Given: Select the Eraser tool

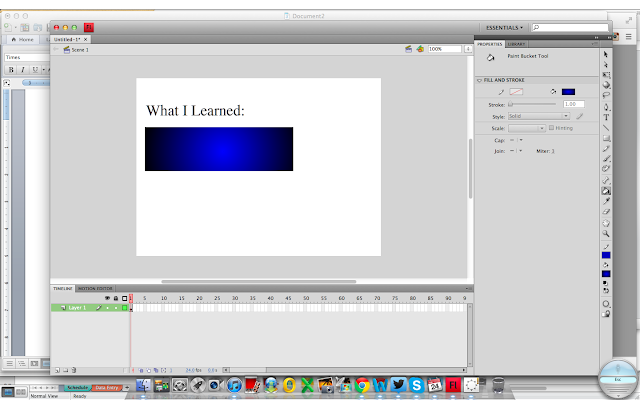Looking at the screenshot, I should [606, 212].
